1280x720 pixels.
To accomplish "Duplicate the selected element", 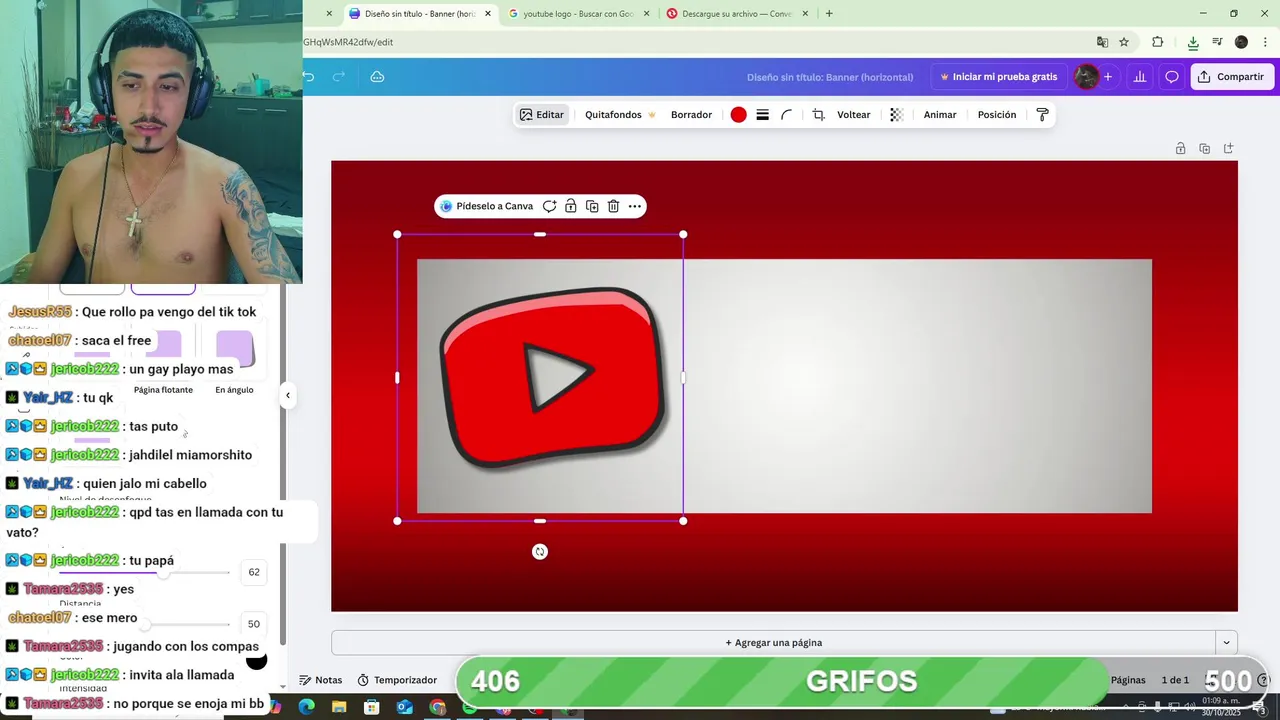I will [592, 206].
